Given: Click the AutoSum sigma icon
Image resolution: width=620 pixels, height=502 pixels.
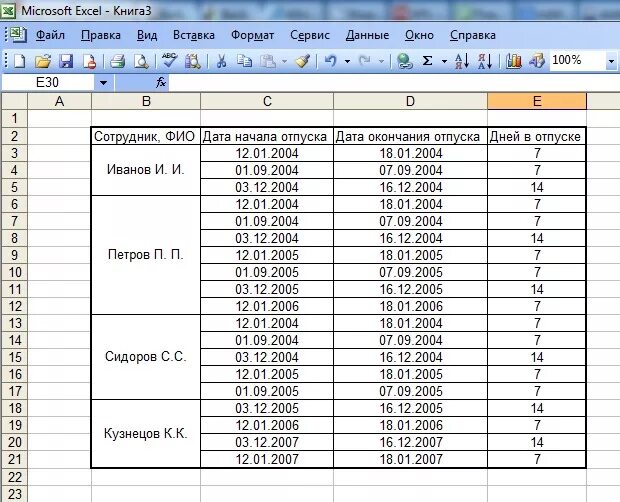Looking at the screenshot, I should point(427,61).
